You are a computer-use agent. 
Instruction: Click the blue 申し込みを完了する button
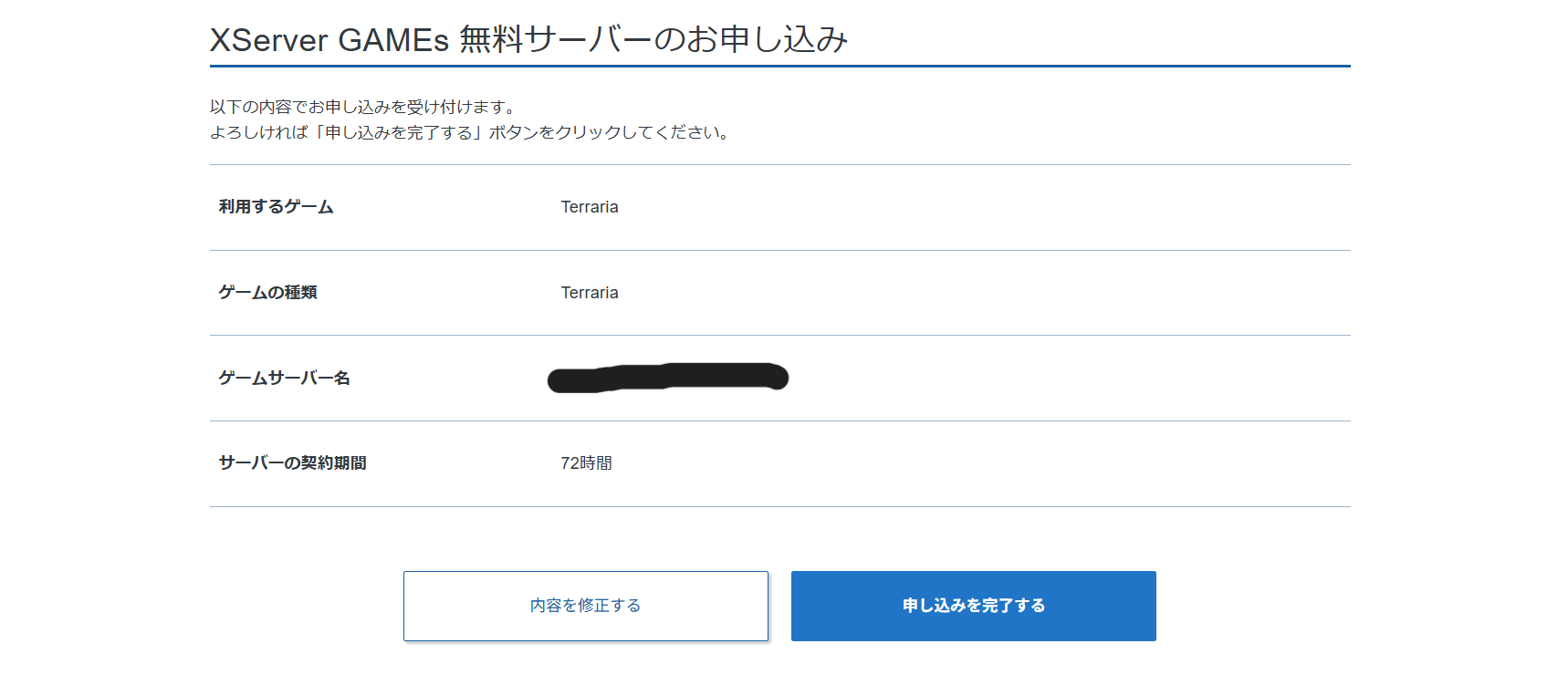tap(972, 605)
